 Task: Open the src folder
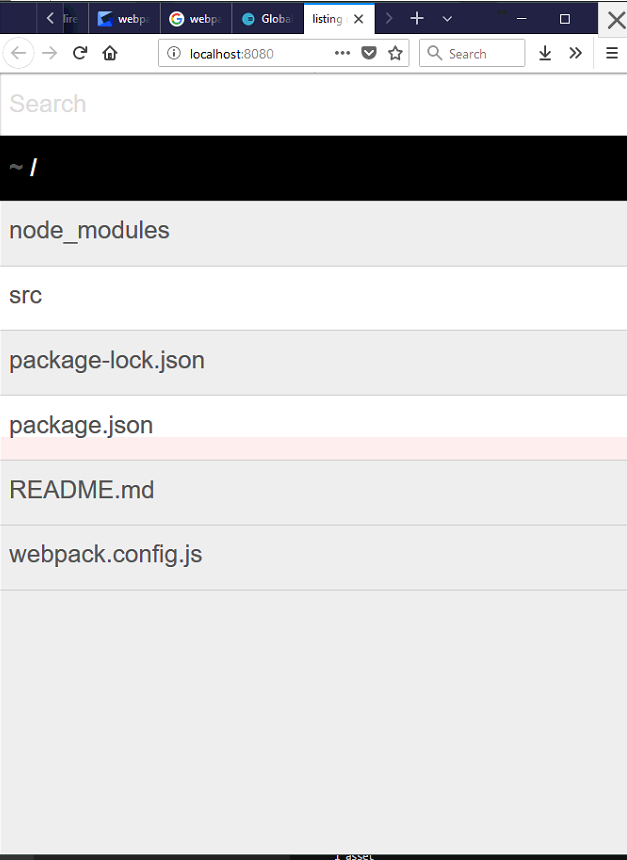[26, 296]
